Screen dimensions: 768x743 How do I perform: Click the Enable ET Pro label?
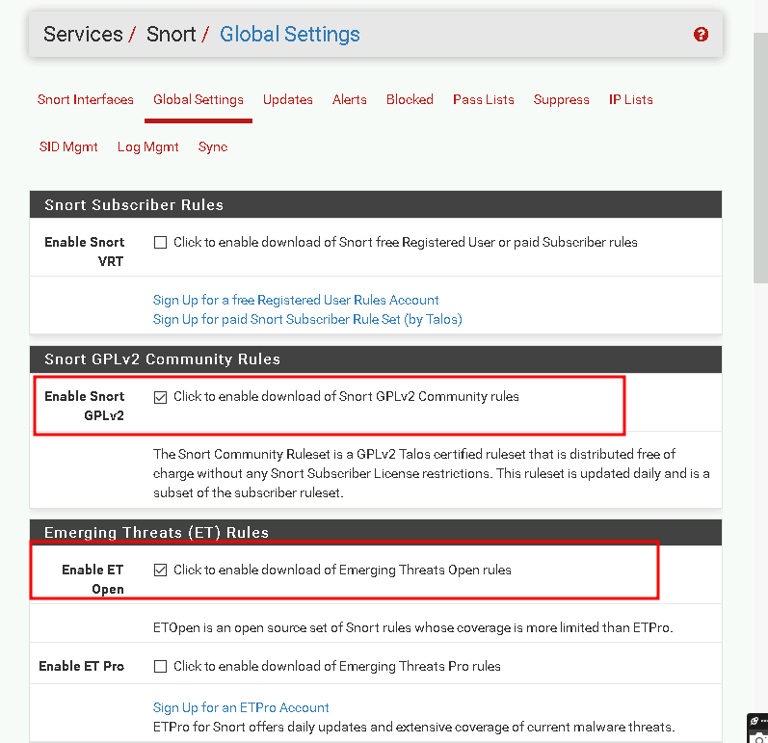[81, 666]
